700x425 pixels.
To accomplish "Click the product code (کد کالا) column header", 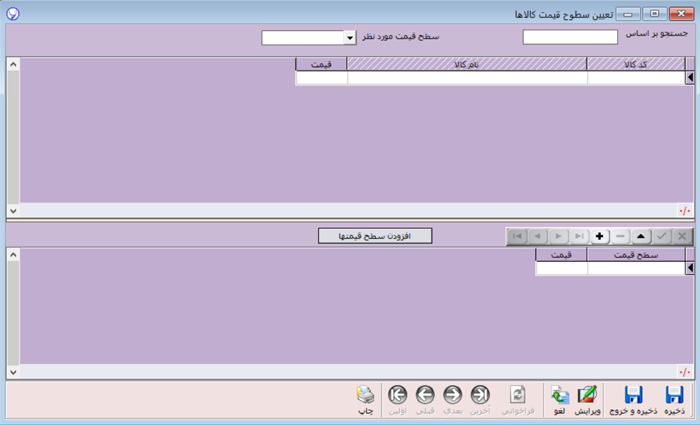I will [635, 64].
